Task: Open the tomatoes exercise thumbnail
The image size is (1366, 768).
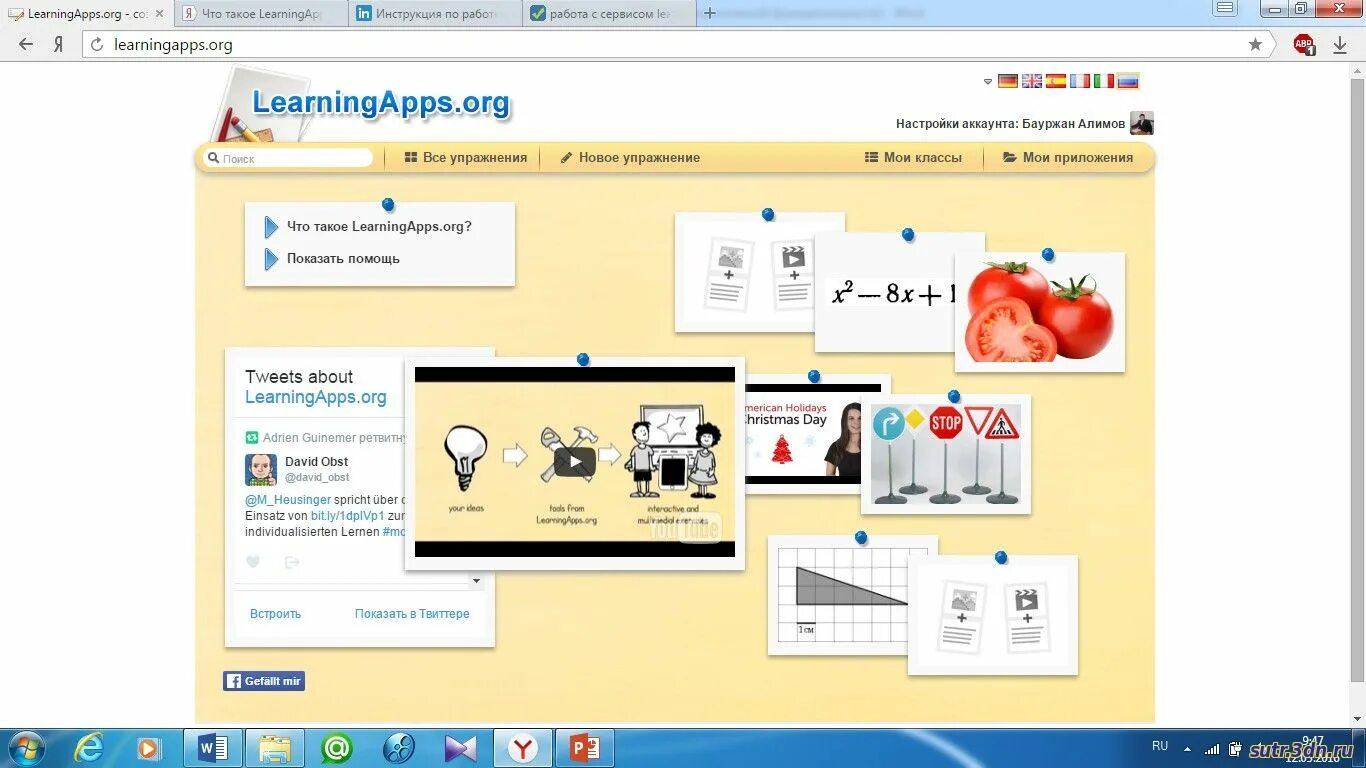Action: point(1040,311)
